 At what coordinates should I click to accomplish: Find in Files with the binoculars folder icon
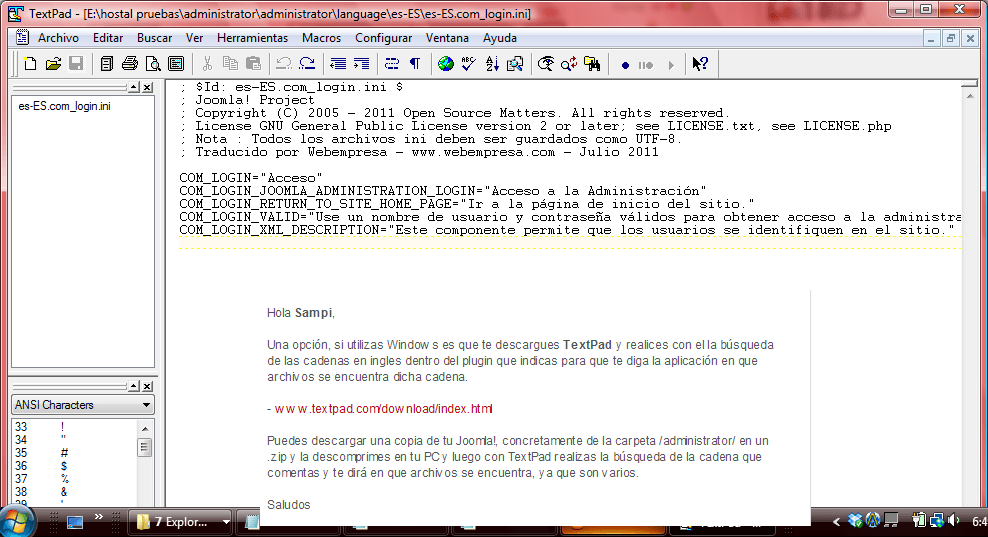click(592, 64)
